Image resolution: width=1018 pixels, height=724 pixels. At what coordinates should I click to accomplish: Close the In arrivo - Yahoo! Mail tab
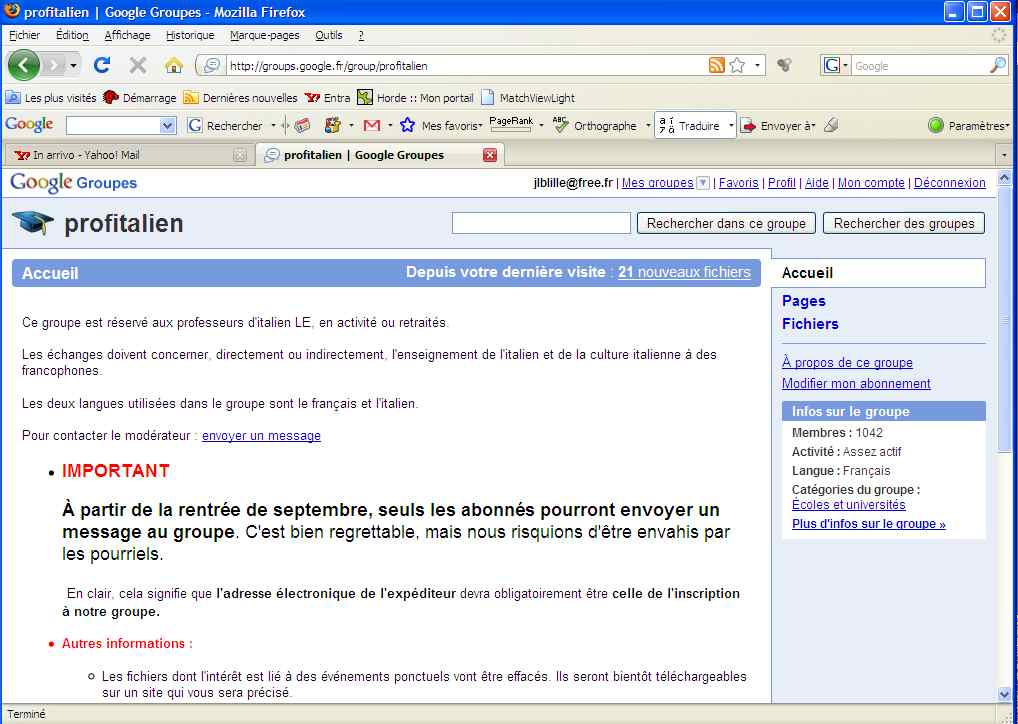240,155
